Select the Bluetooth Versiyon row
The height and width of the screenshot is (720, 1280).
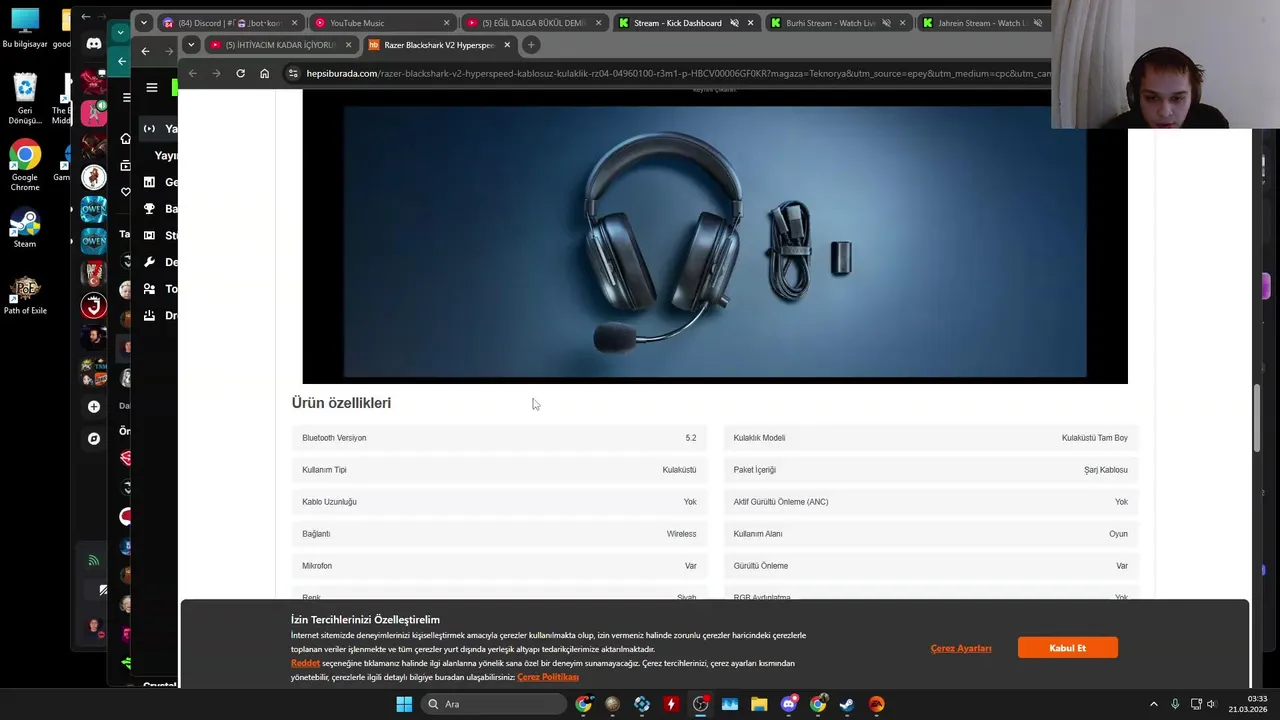499,438
